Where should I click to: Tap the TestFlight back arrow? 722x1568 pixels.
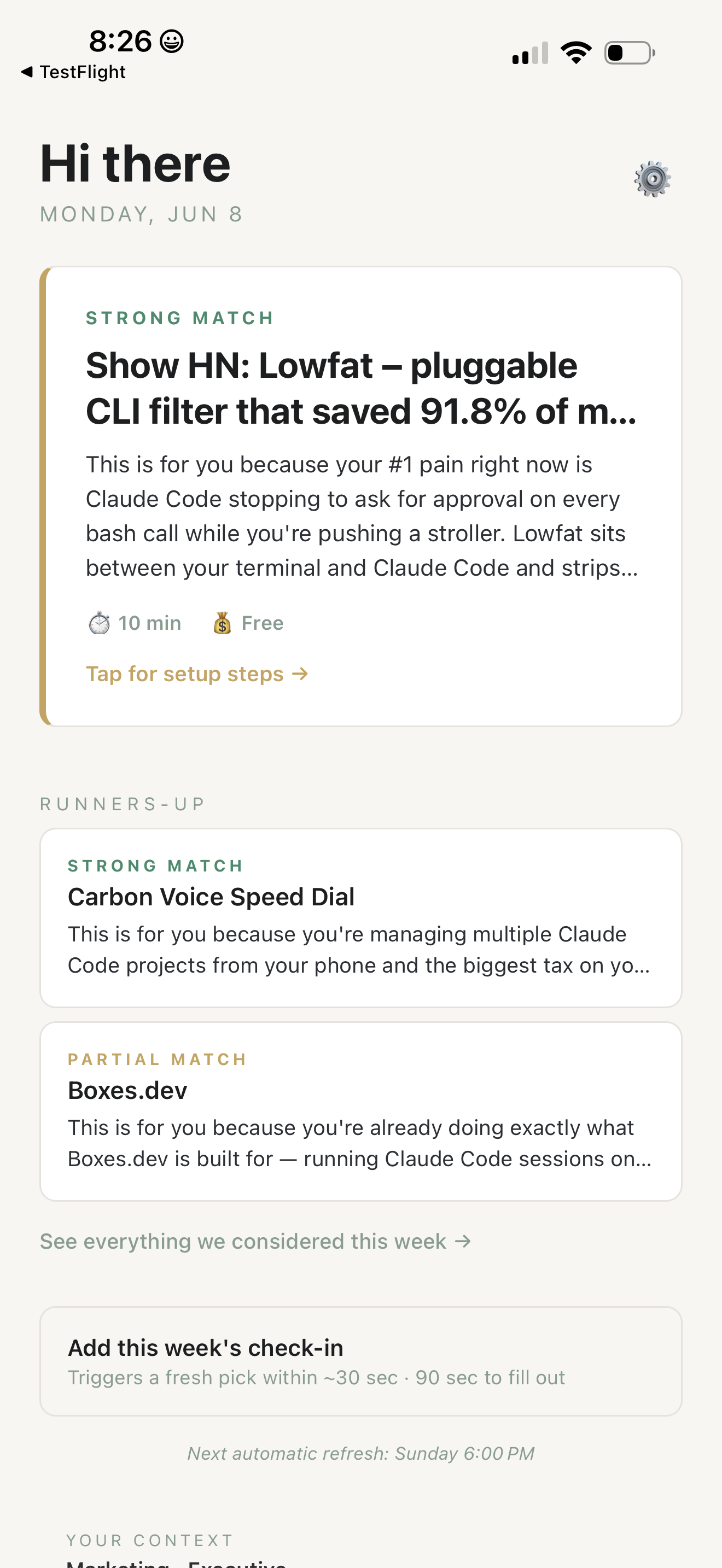(27, 72)
